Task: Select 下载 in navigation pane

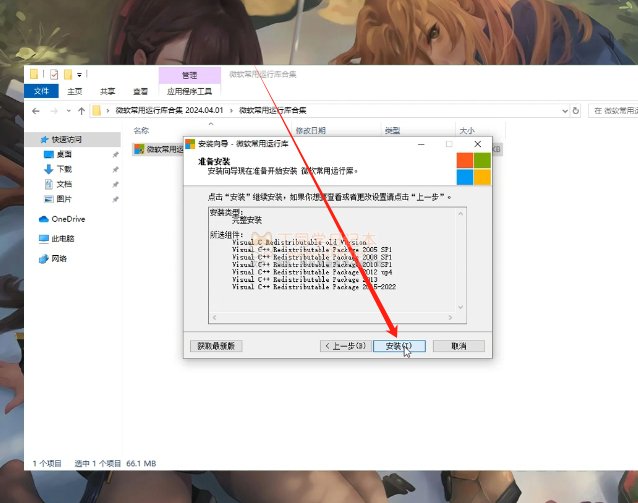Action: coord(64,169)
